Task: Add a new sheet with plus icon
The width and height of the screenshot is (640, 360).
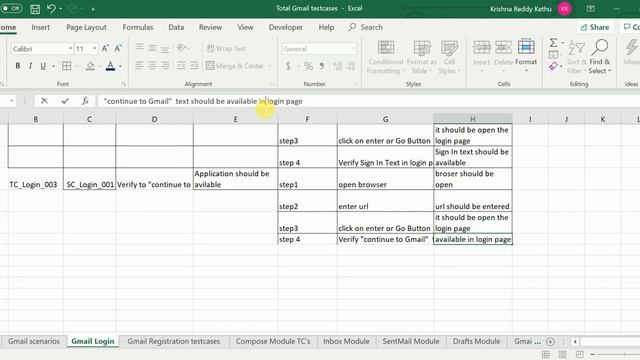Action: (550, 342)
